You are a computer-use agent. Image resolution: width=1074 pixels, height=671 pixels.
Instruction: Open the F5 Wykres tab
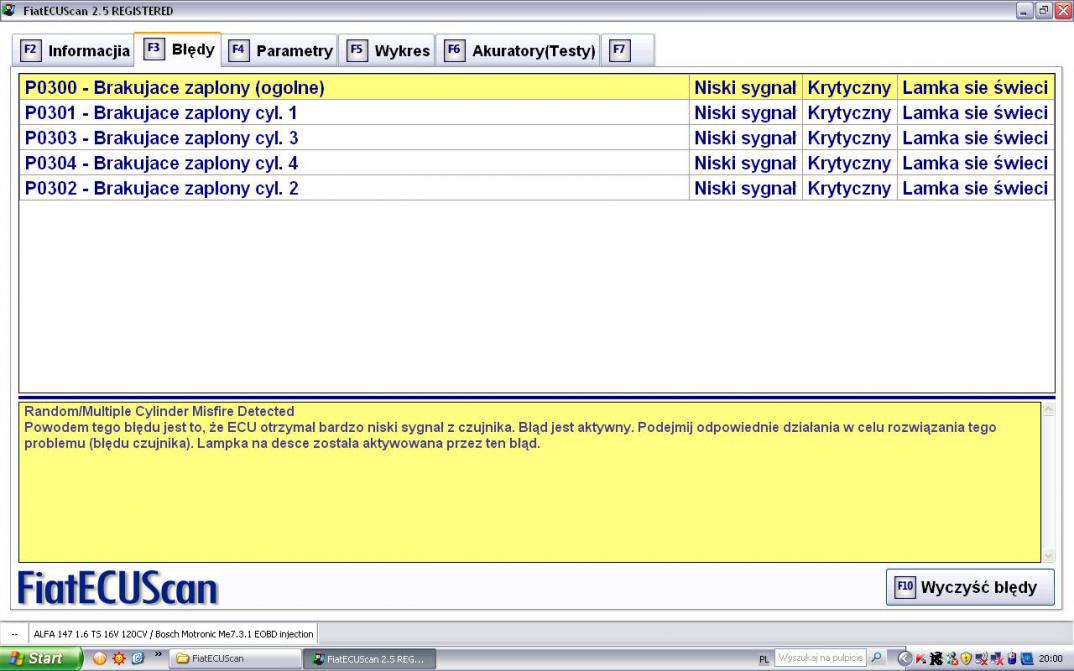pyautogui.click(x=387, y=51)
